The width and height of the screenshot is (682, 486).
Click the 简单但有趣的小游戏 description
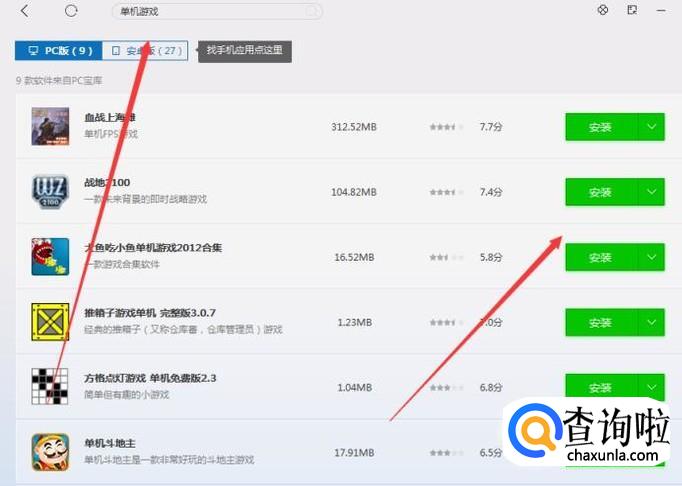coord(127,395)
